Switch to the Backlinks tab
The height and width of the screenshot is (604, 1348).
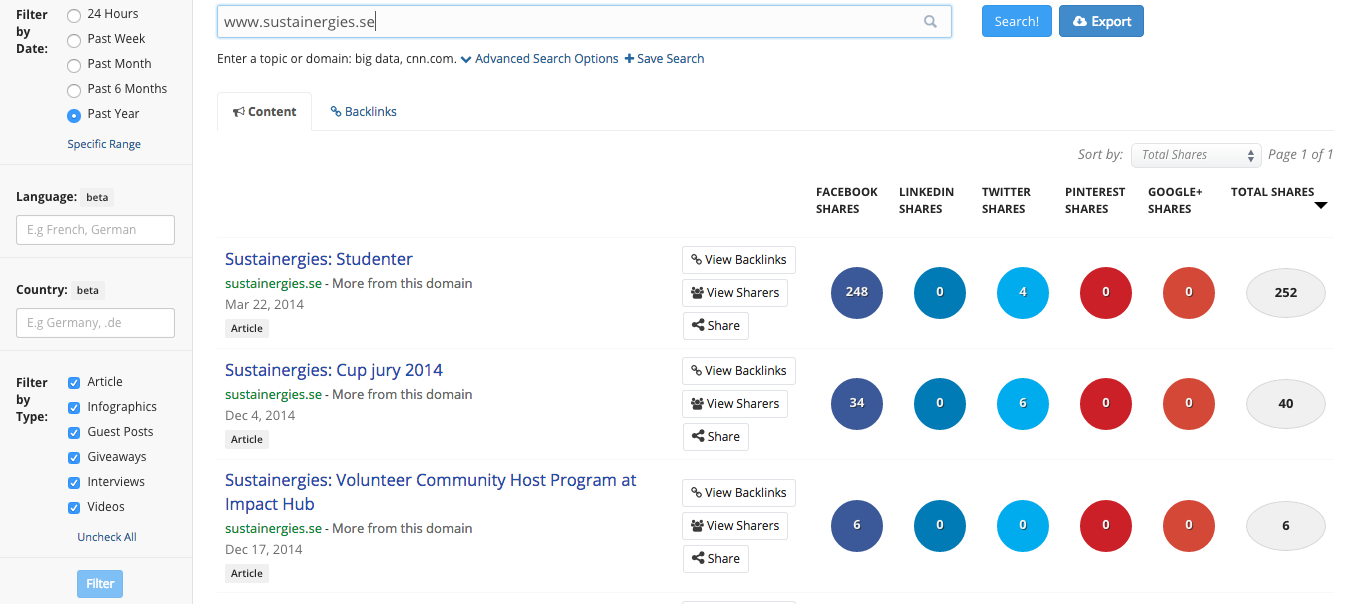363,111
